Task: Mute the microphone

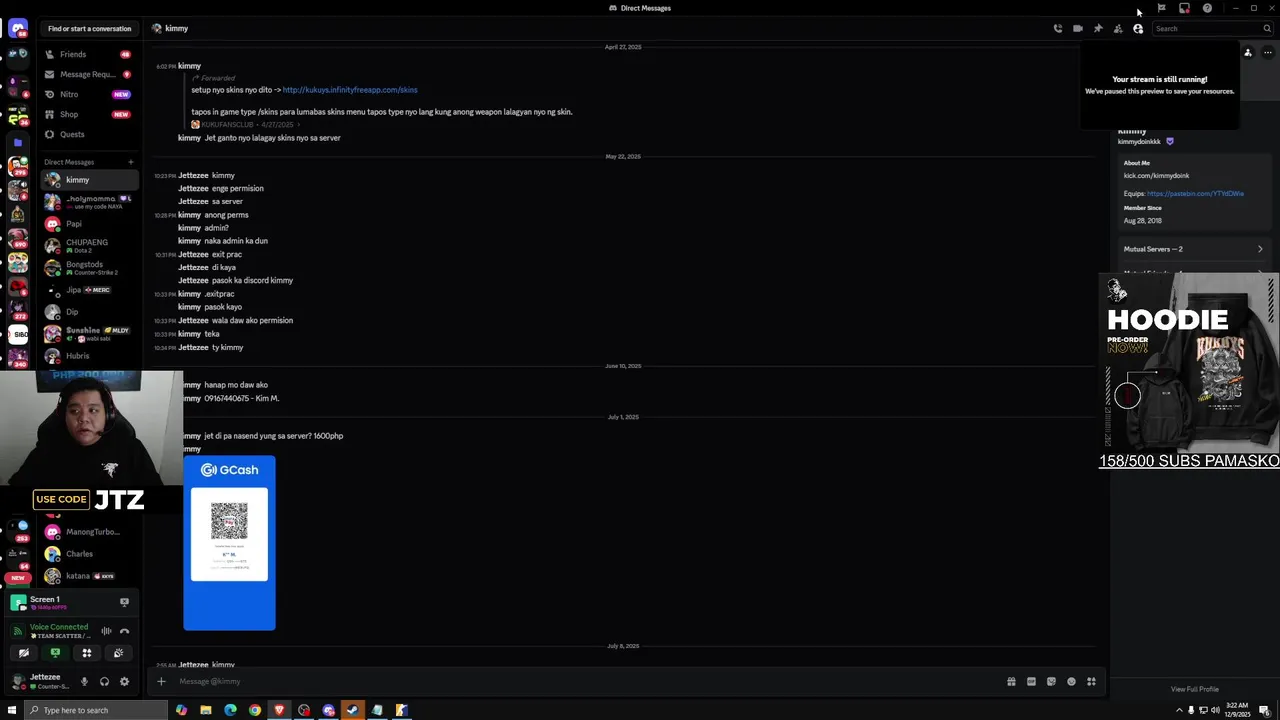Action: (x=84, y=682)
